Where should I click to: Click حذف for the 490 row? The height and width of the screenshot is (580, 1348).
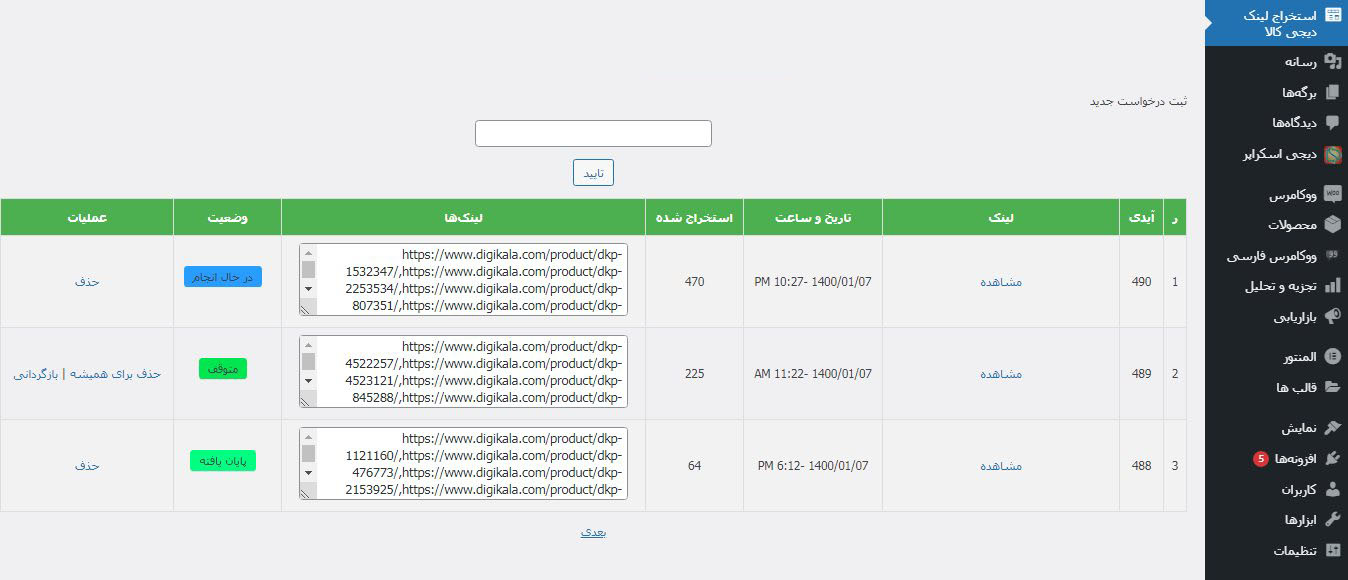tap(87, 282)
